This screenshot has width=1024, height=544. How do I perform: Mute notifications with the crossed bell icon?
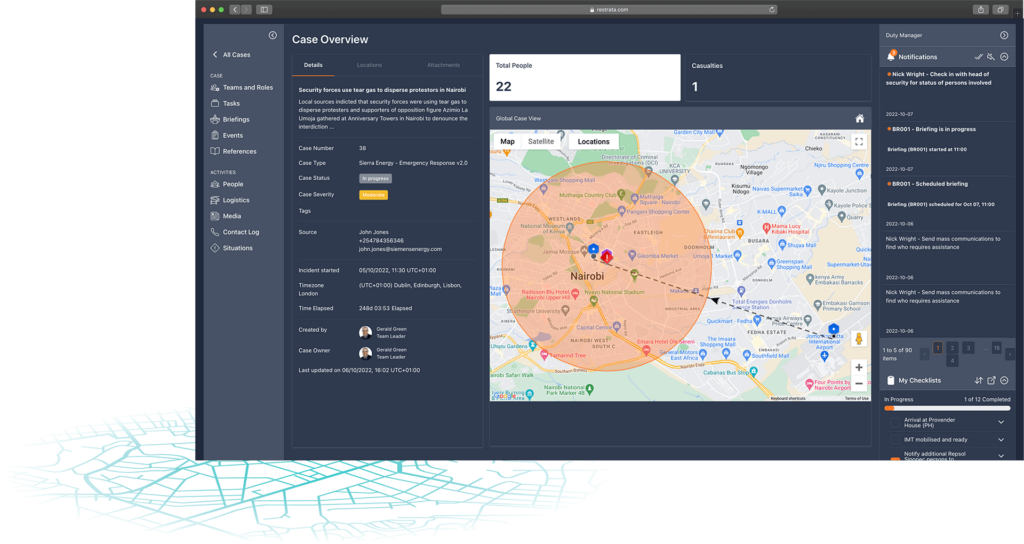pyautogui.click(x=991, y=57)
